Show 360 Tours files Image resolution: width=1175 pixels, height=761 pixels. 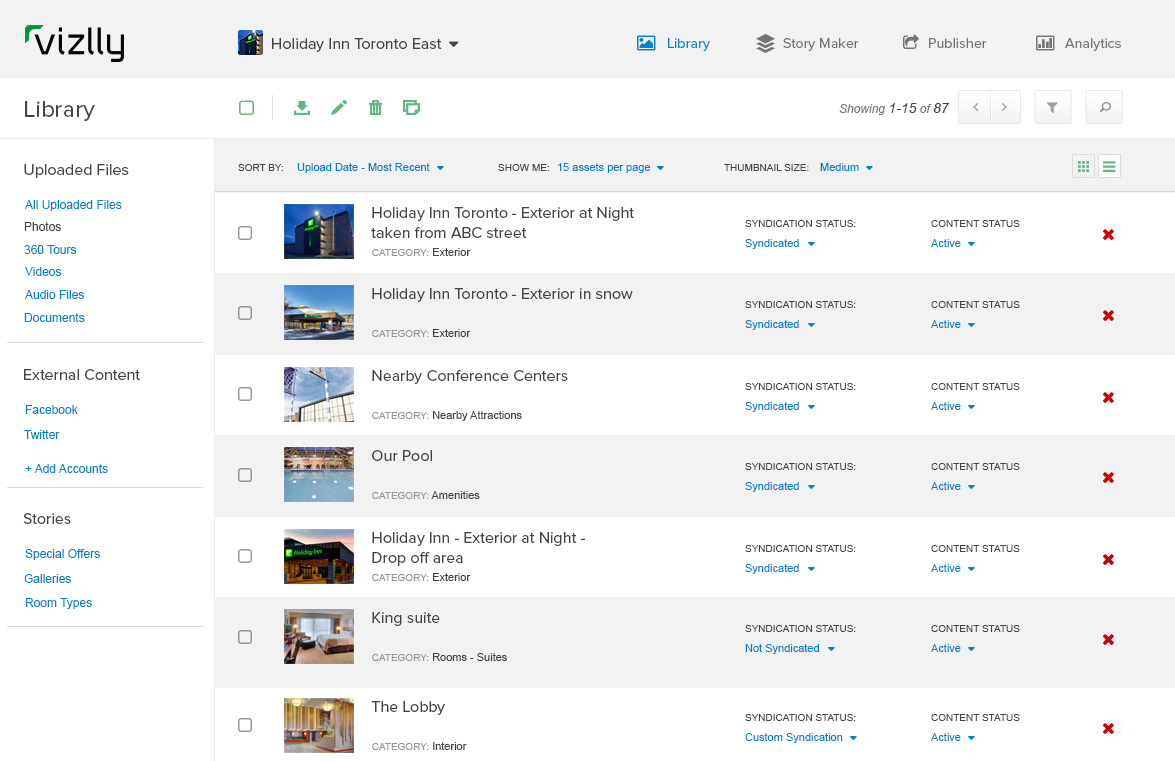50,249
